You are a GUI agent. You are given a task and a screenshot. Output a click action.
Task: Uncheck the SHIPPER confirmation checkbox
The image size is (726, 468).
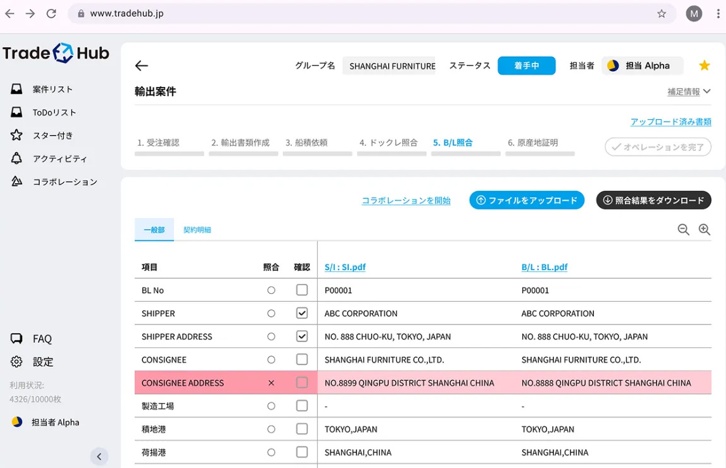pos(302,313)
